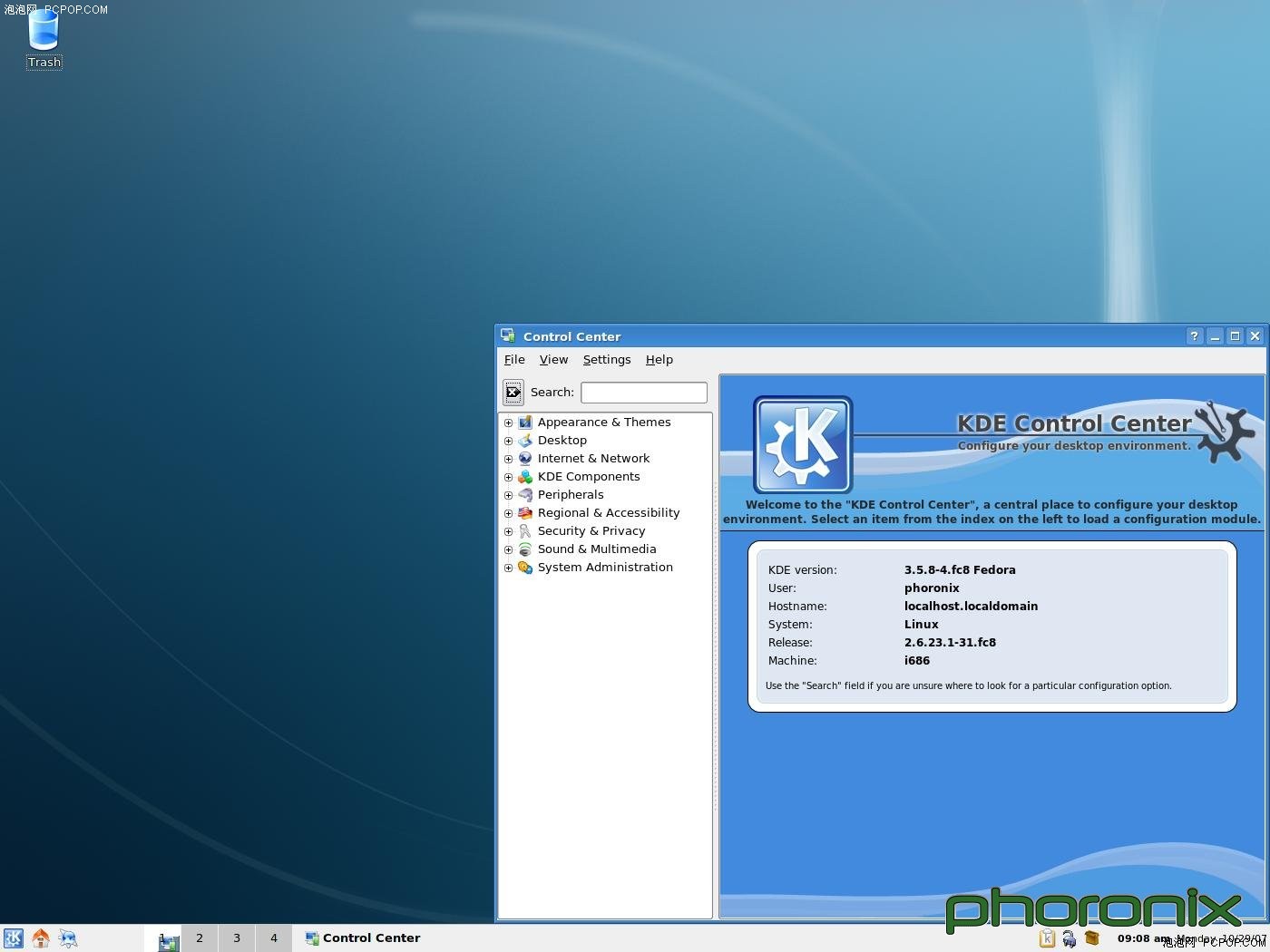Click the Machine value "i686"
The image size is (1270, 952).
[917, 661]
